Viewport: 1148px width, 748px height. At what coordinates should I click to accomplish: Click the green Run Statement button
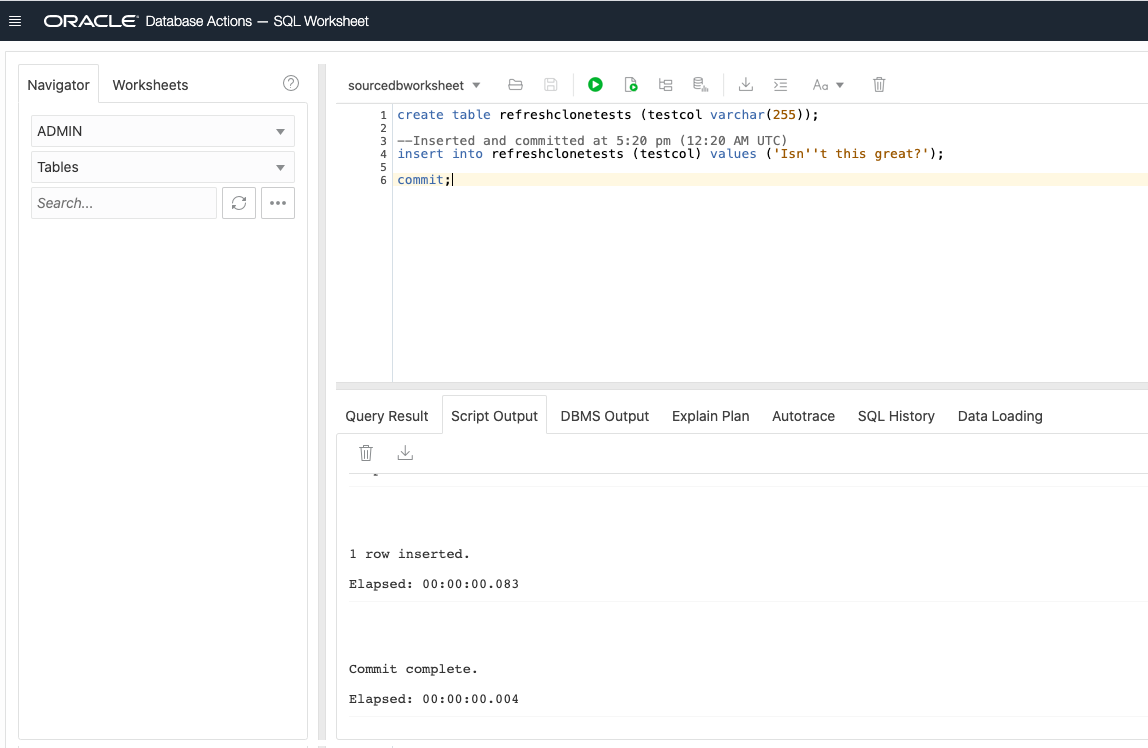click(595, 85)
